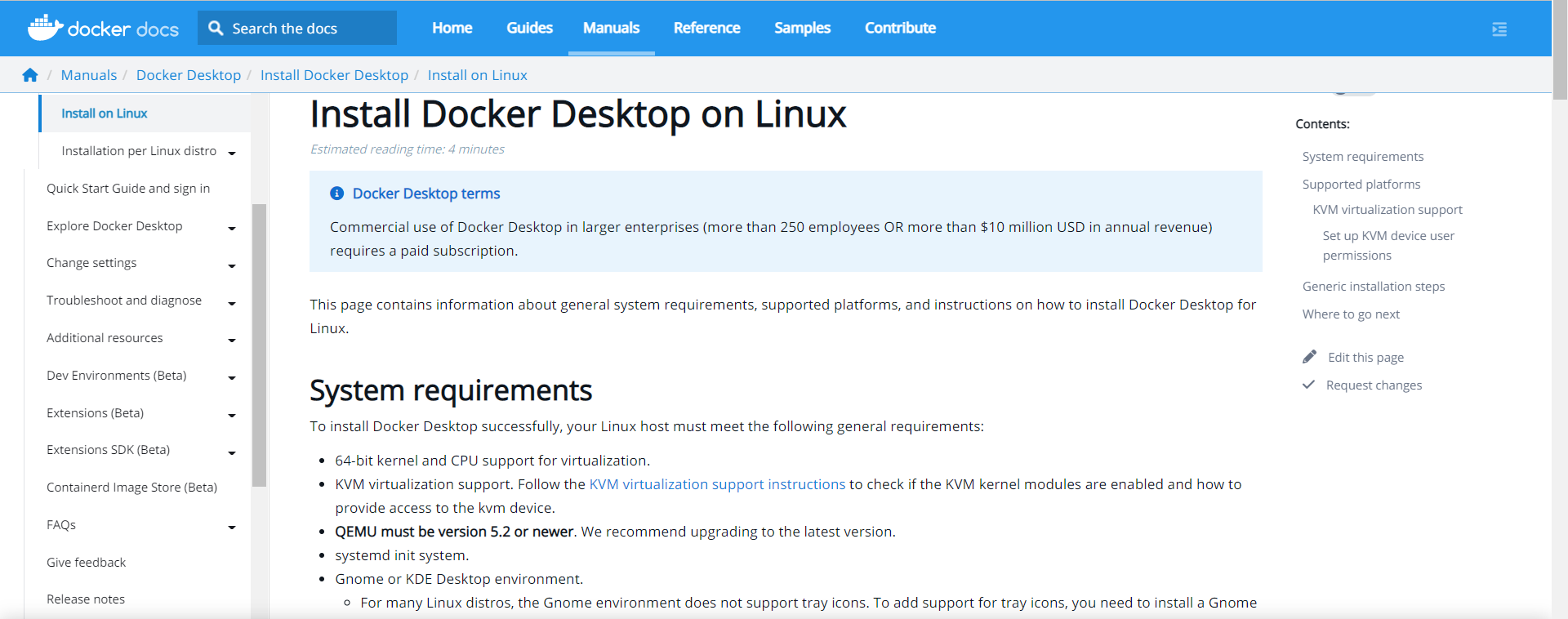Screen dimensions: 1568x619
Task: Click the home icon in the breadcrumb
Action: tap(30, 75)
